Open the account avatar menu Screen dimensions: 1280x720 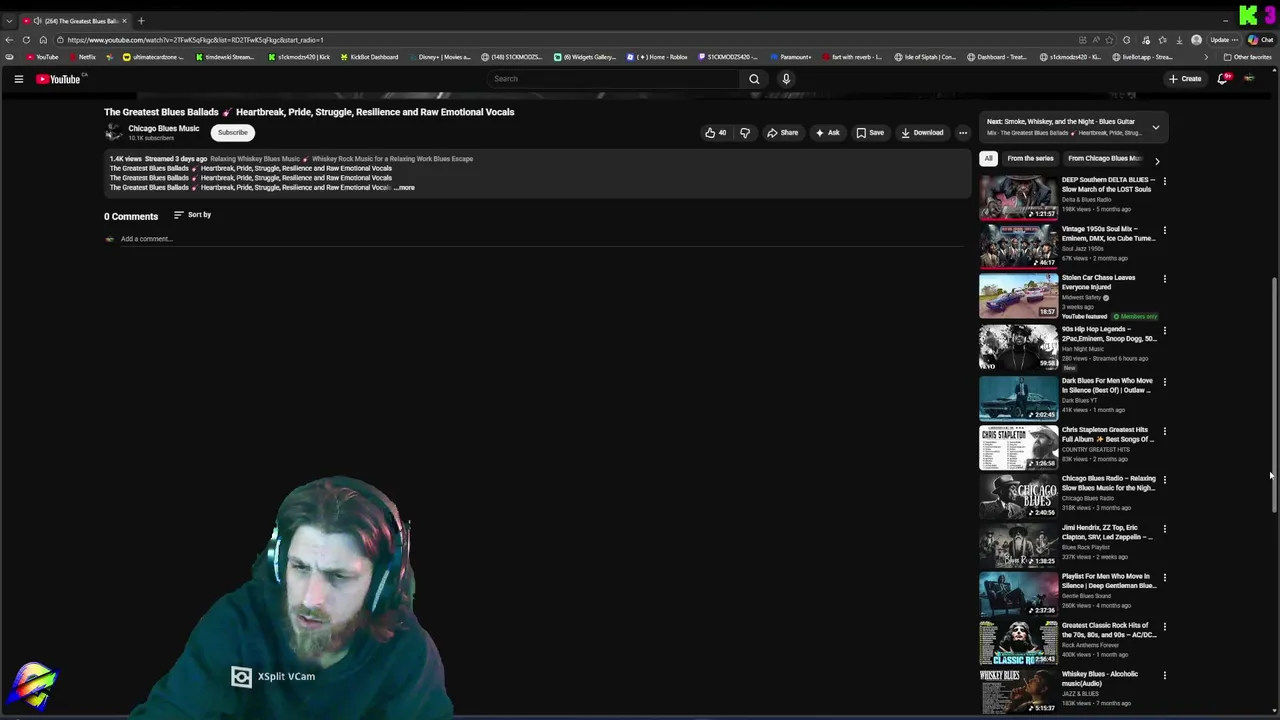click(x=1249, y=79)
